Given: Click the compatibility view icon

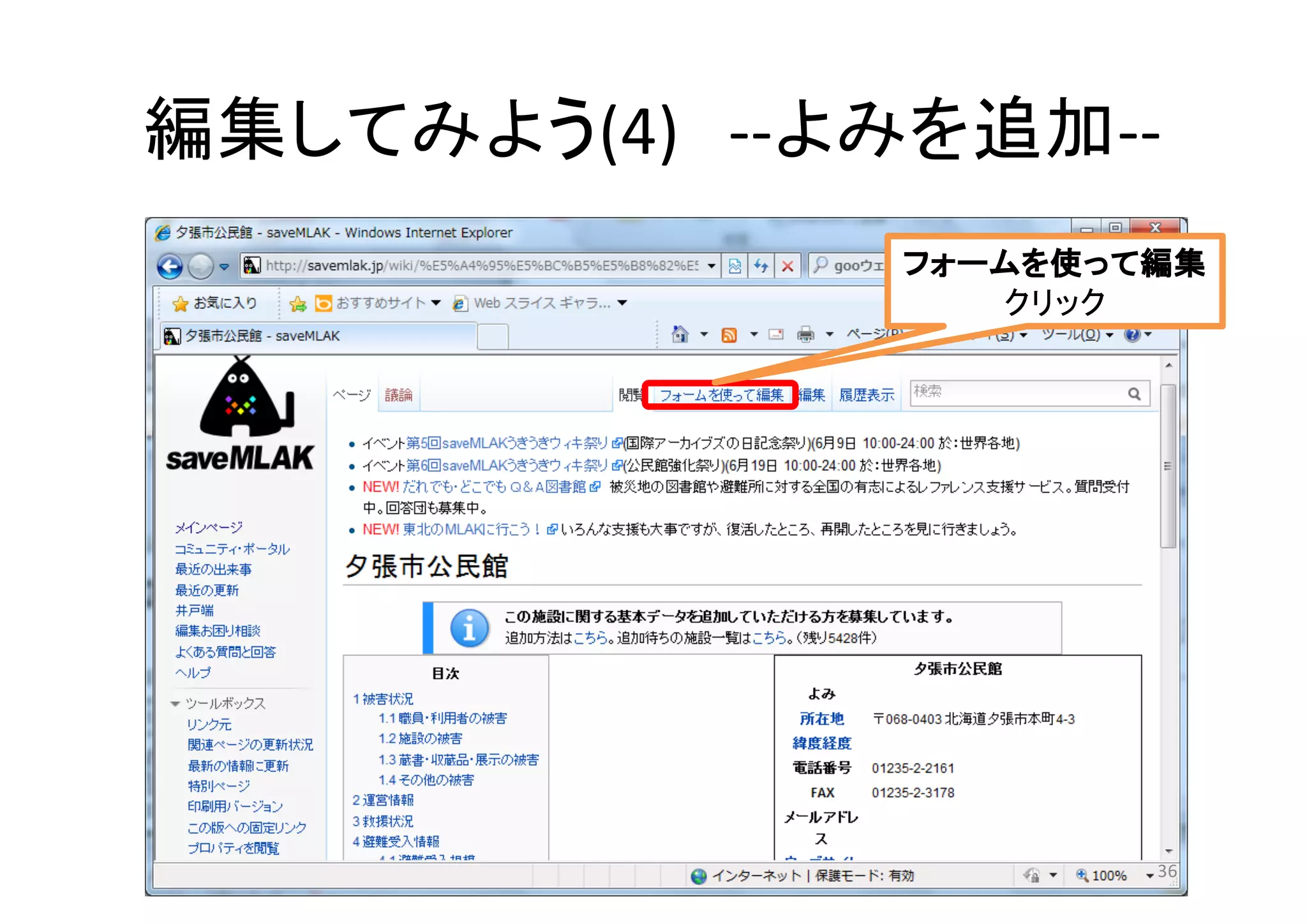Looking at the screenshot, I should tap(735, 265).
